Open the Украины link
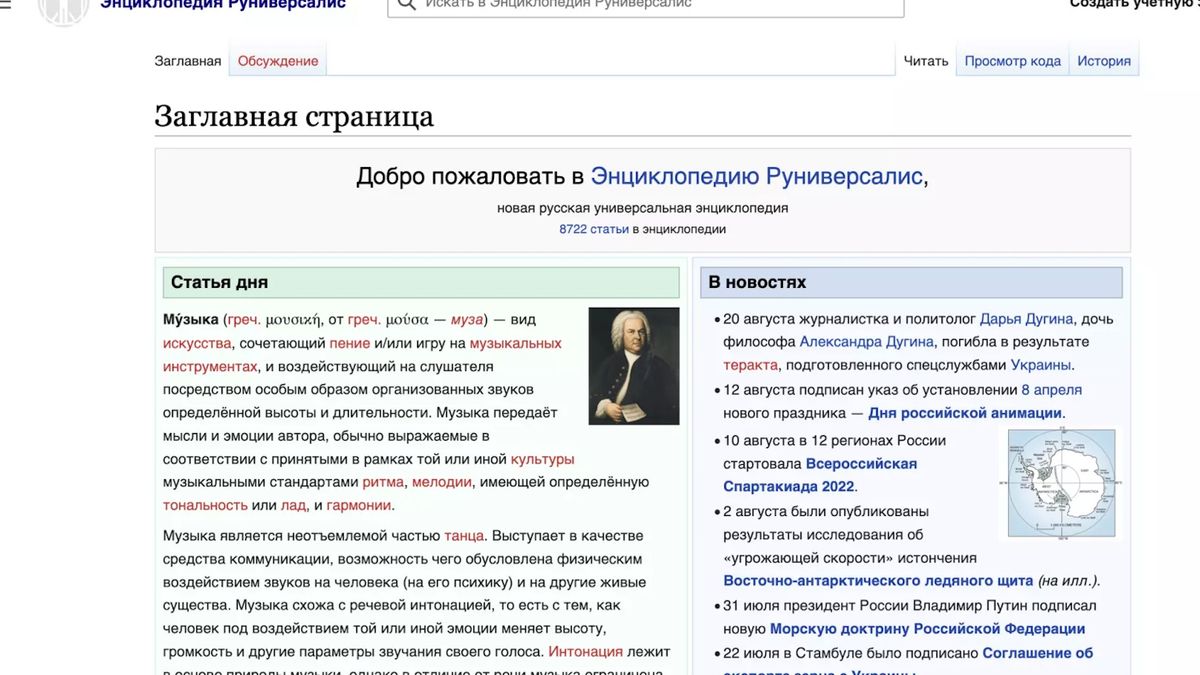The image size is (1200, 675). coord(1041,366)
